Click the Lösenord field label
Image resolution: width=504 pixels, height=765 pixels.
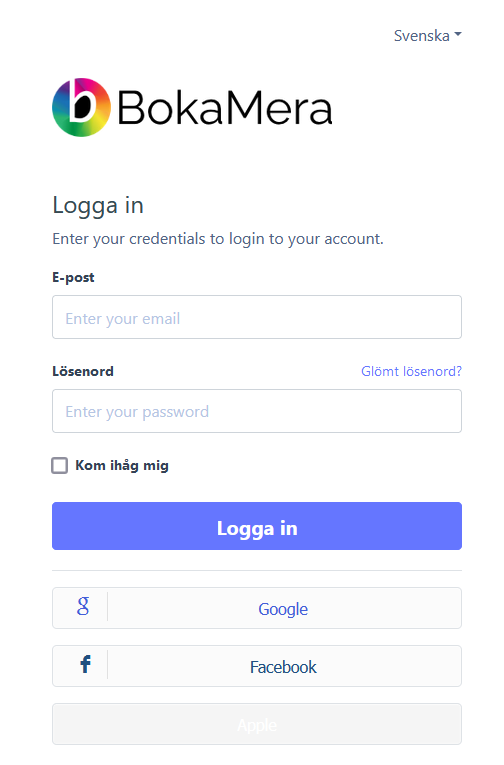pyautogui.click(x=83, y=371)
